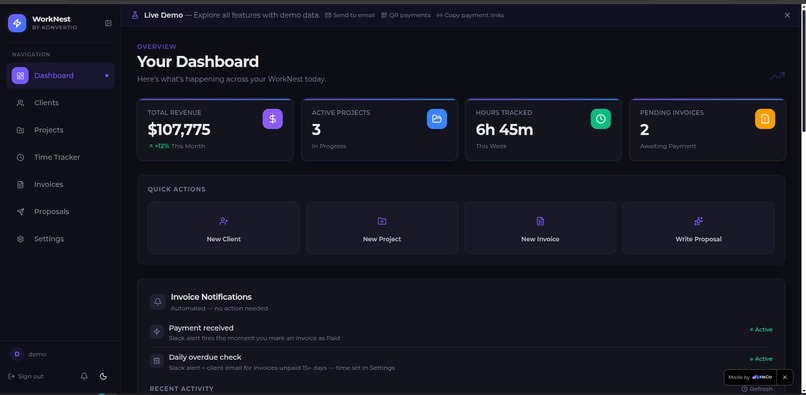806x395 pixels.
Task: Open Dashboard in the navigation sidebar
Action: (60, 76)
